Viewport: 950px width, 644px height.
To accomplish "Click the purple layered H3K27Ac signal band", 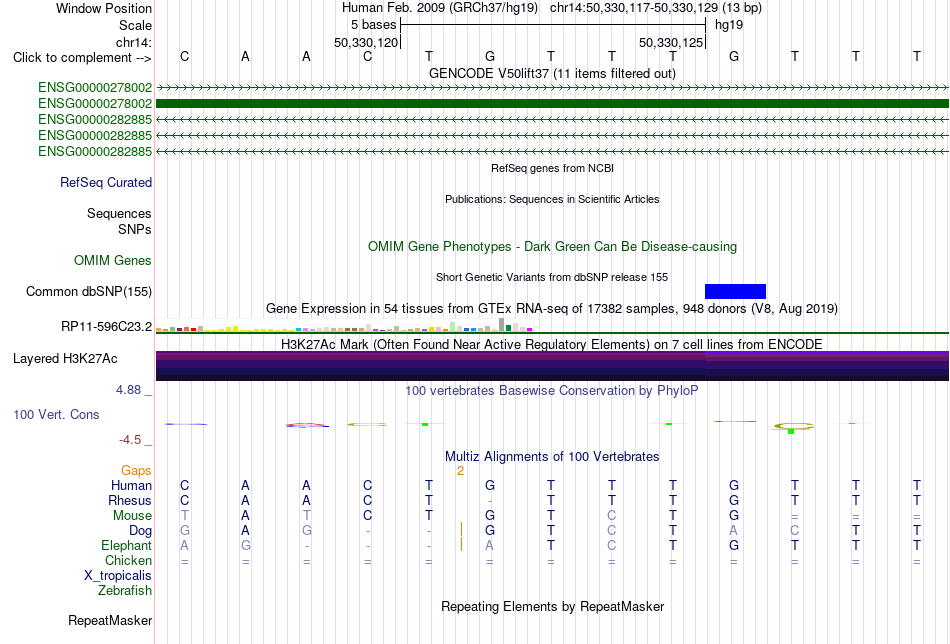I will coord(552,365).
